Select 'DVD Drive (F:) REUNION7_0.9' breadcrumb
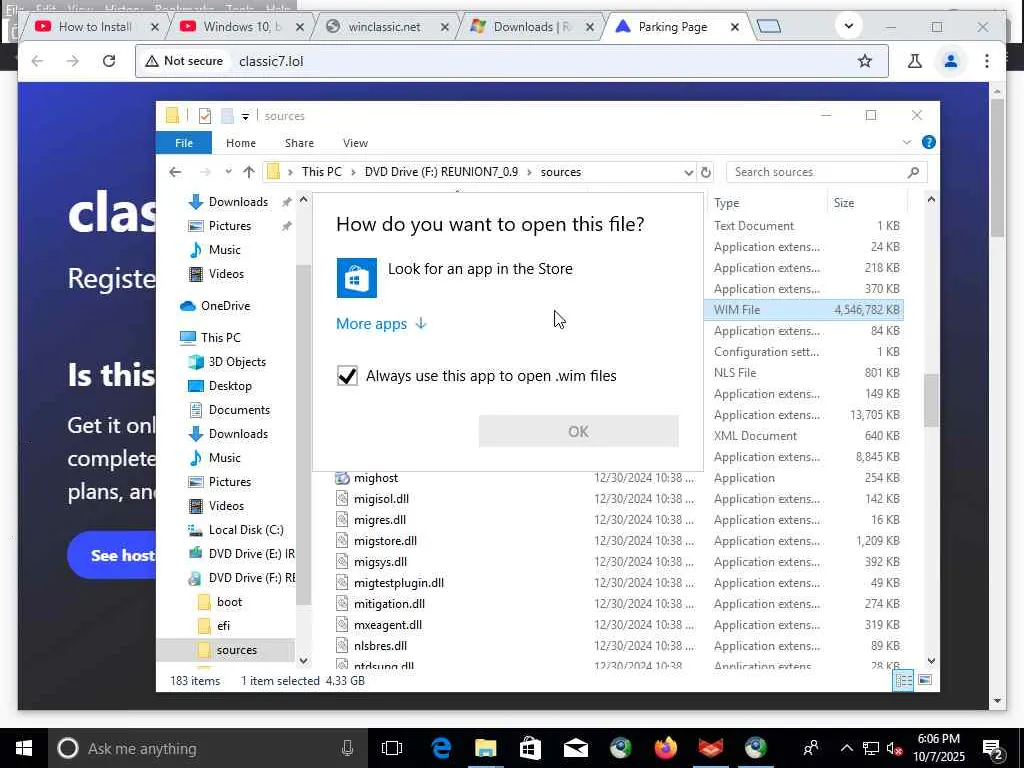This screenshot has height=768, width=1024. click(x=441, y=172)
